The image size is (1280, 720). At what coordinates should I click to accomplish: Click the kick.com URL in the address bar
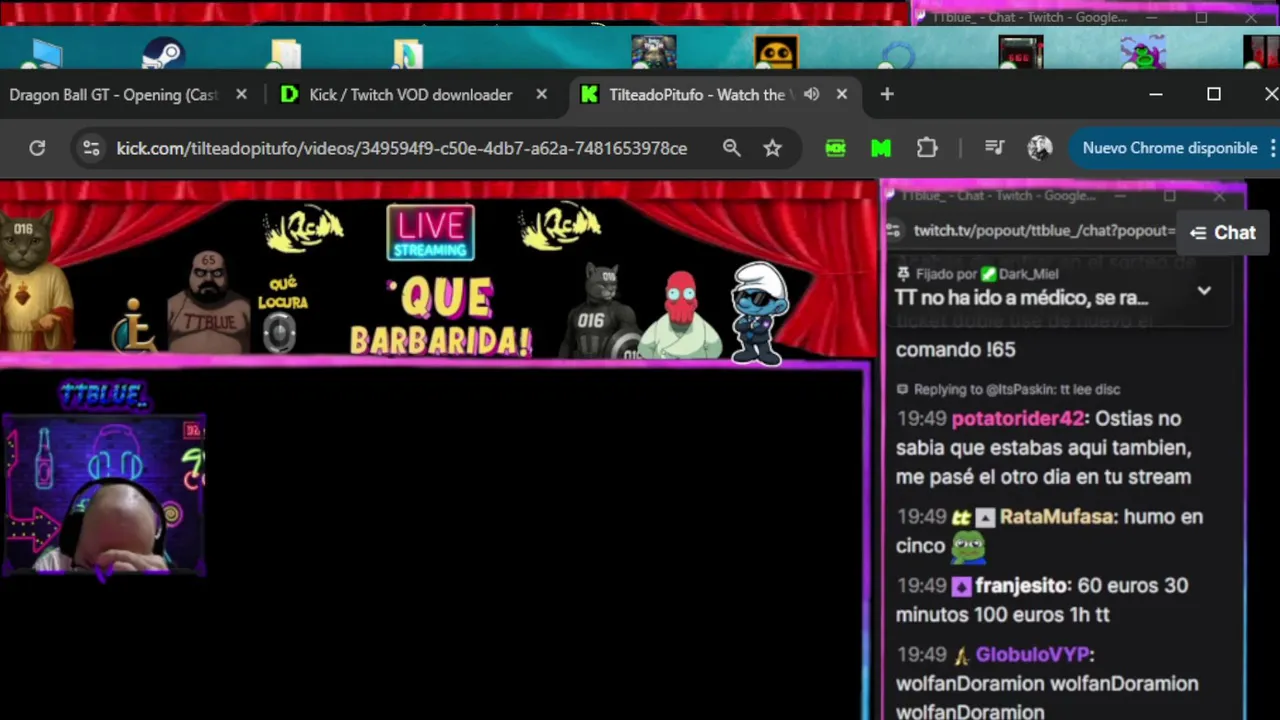click(x=402, y=148)
